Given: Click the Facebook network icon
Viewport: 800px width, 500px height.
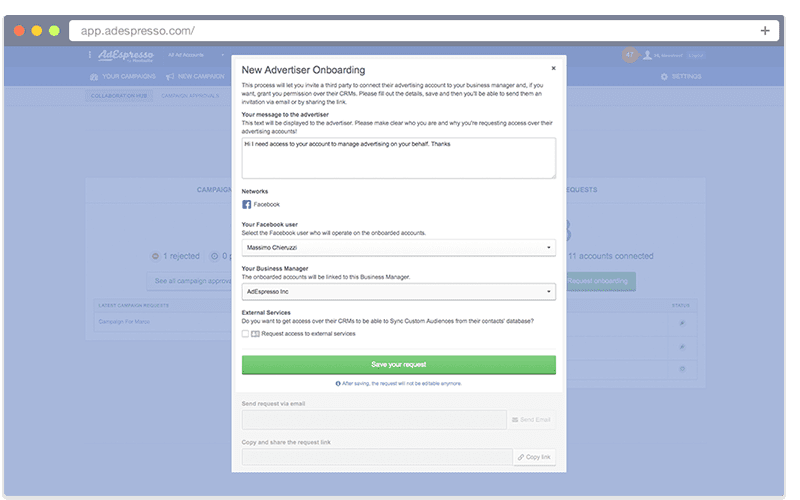Looking at the screenshot, I should tap(247, 204).
